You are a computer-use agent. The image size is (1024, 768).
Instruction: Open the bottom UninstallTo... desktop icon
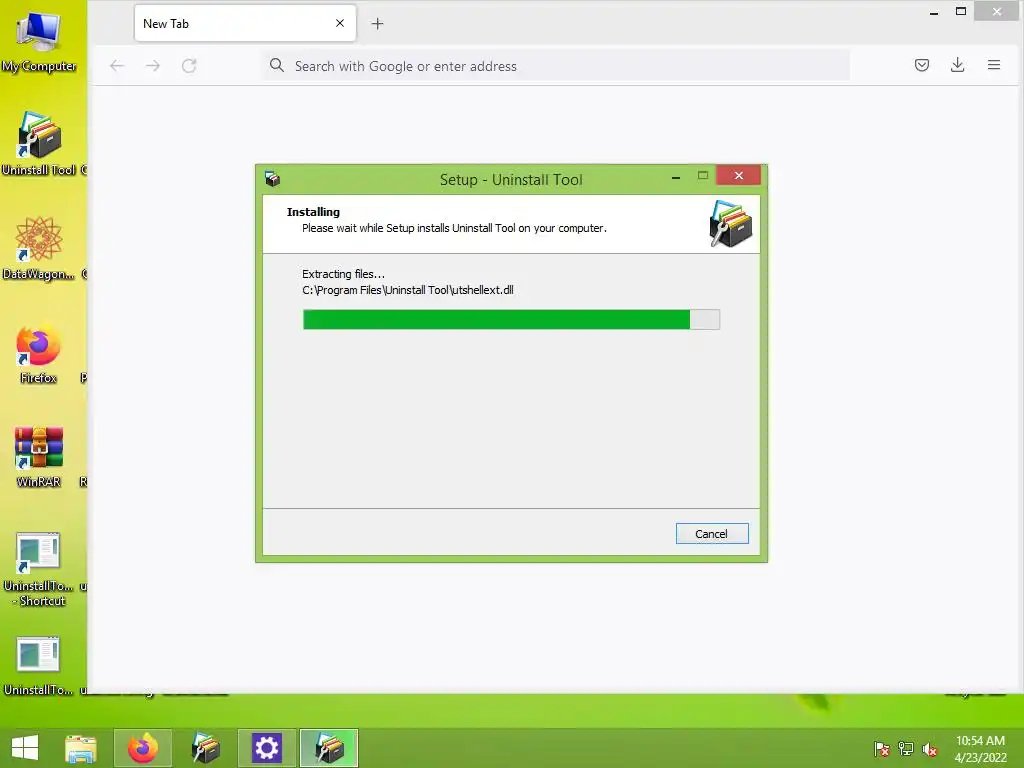click(39, 666)
